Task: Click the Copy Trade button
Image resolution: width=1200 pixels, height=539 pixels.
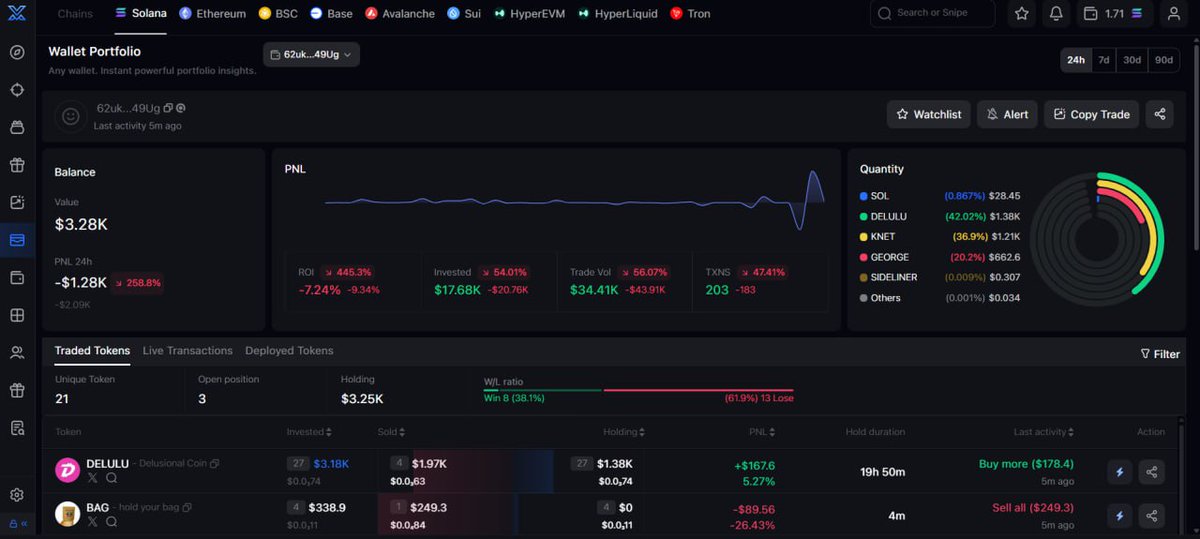Action: [x=1091, y=114]
